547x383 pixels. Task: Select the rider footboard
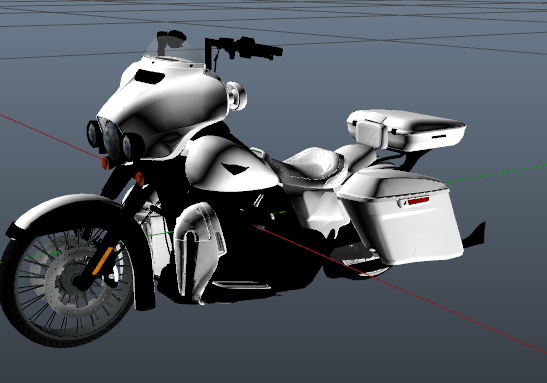tap(241, 285)
